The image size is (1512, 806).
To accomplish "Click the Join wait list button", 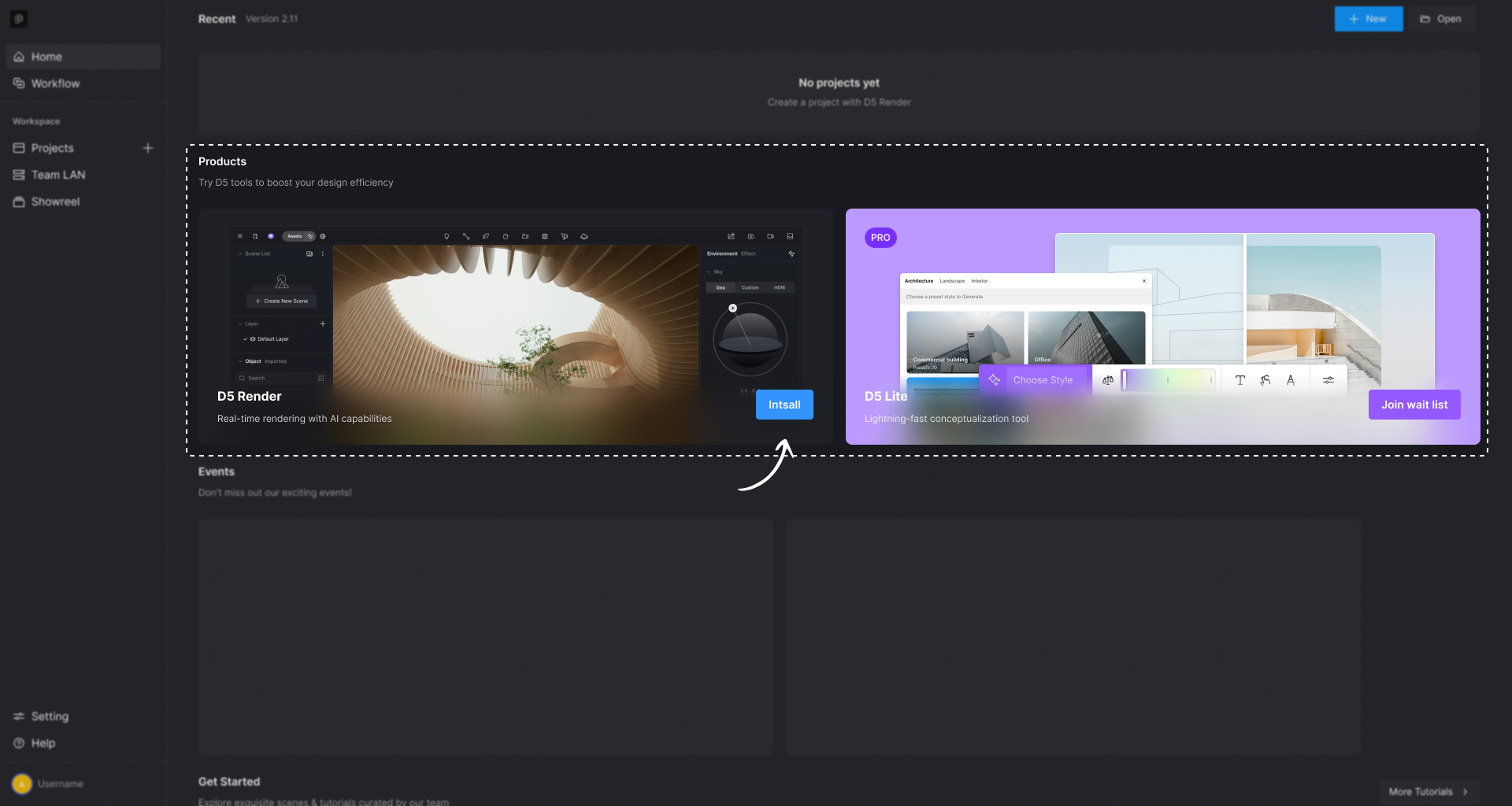I will tap(1414, 405).
